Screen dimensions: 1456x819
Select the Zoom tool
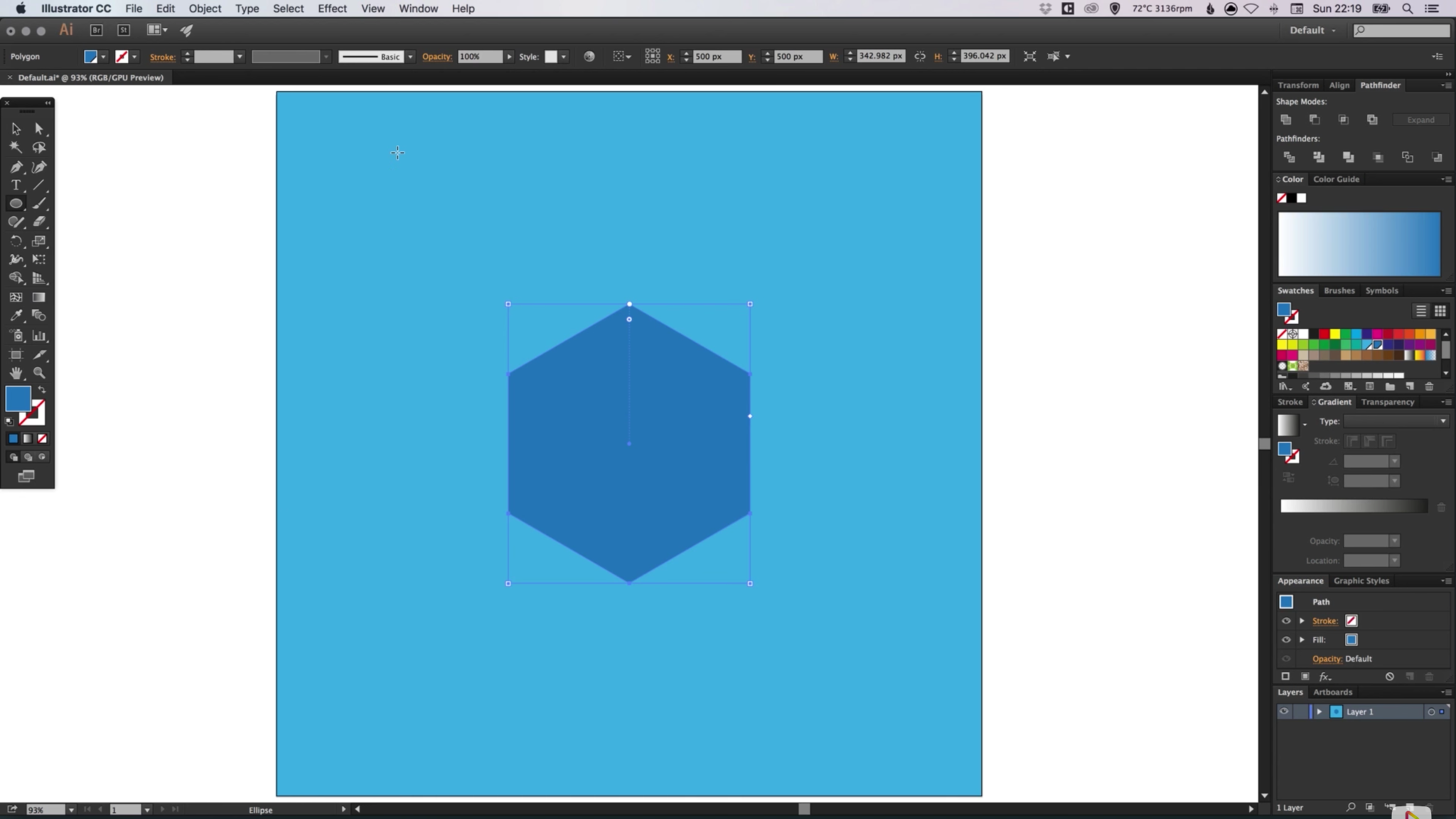[40, 373]
